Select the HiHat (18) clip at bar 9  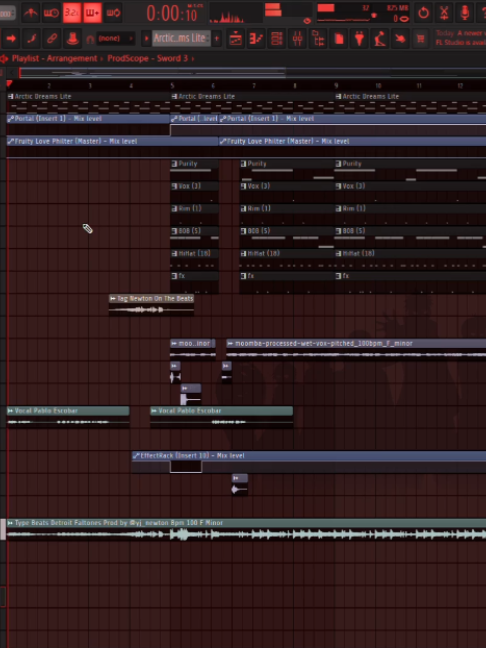pos(410,260)
